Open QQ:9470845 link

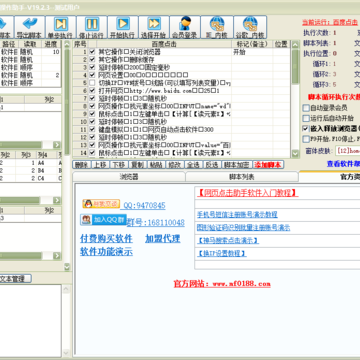pyautogui.click(x=144, y=205)
